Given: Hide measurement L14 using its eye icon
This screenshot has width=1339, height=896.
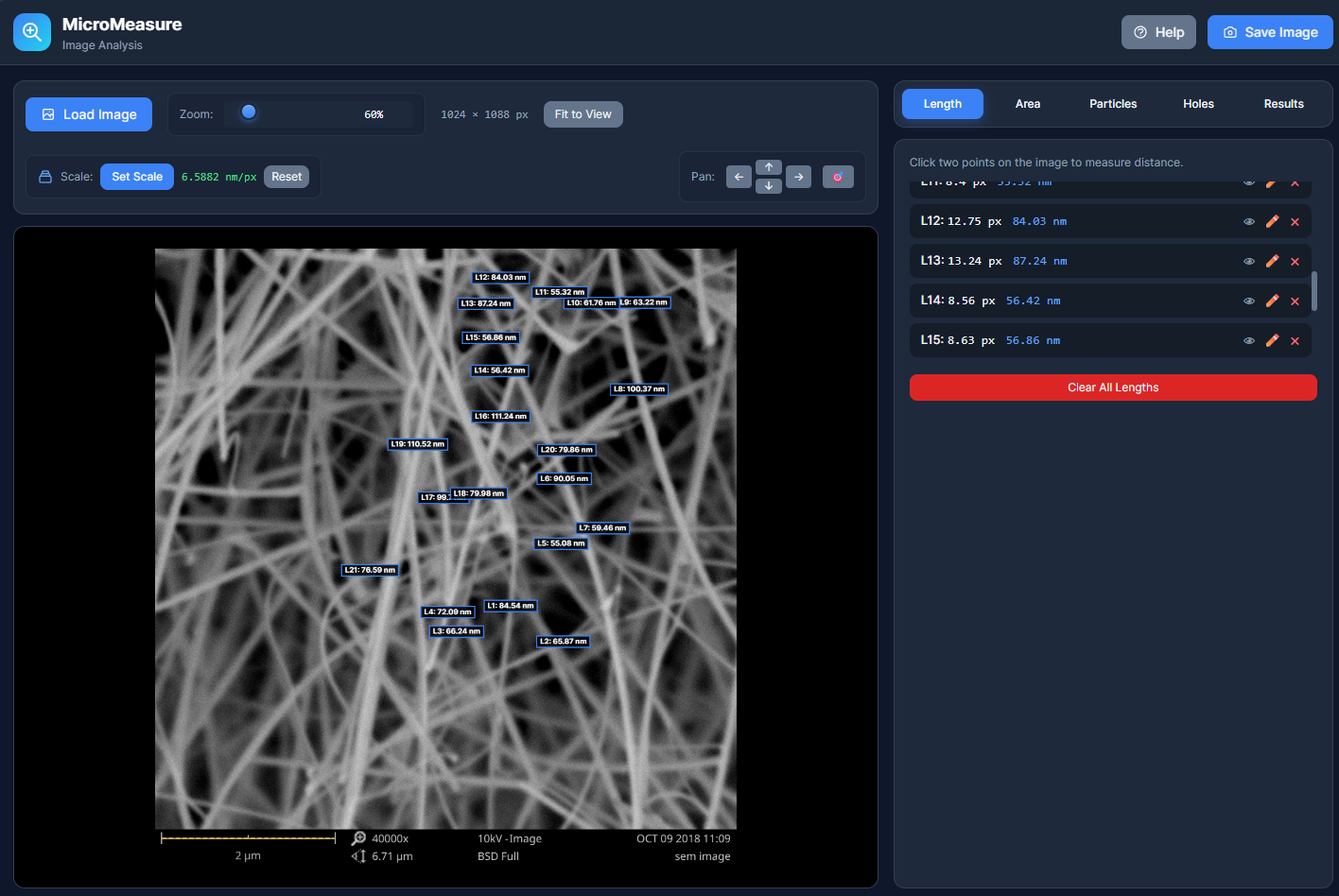Looking at the screenshot, I should pyautogui.click(x=1249, y=301).
